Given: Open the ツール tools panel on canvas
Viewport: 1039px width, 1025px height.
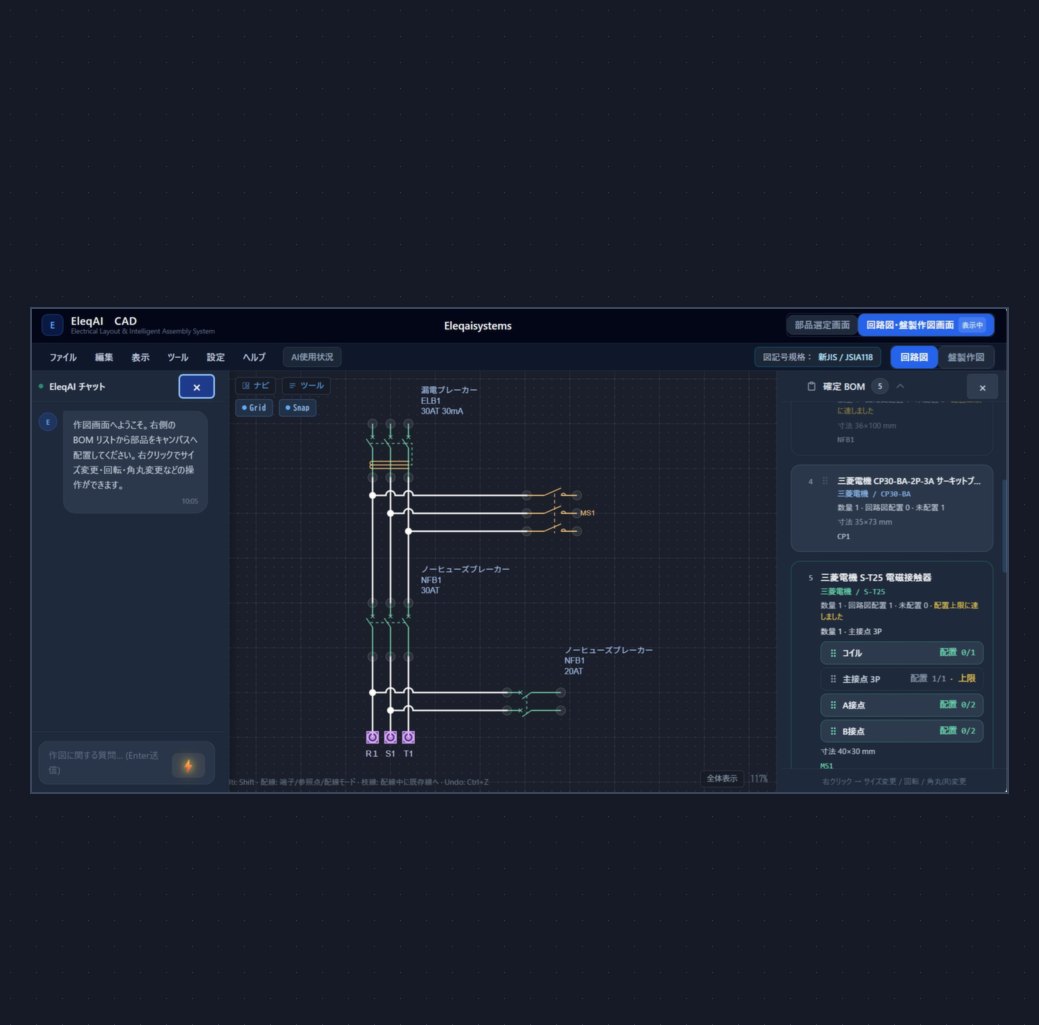Looking at the screenshot, I should tap(306, 386).
